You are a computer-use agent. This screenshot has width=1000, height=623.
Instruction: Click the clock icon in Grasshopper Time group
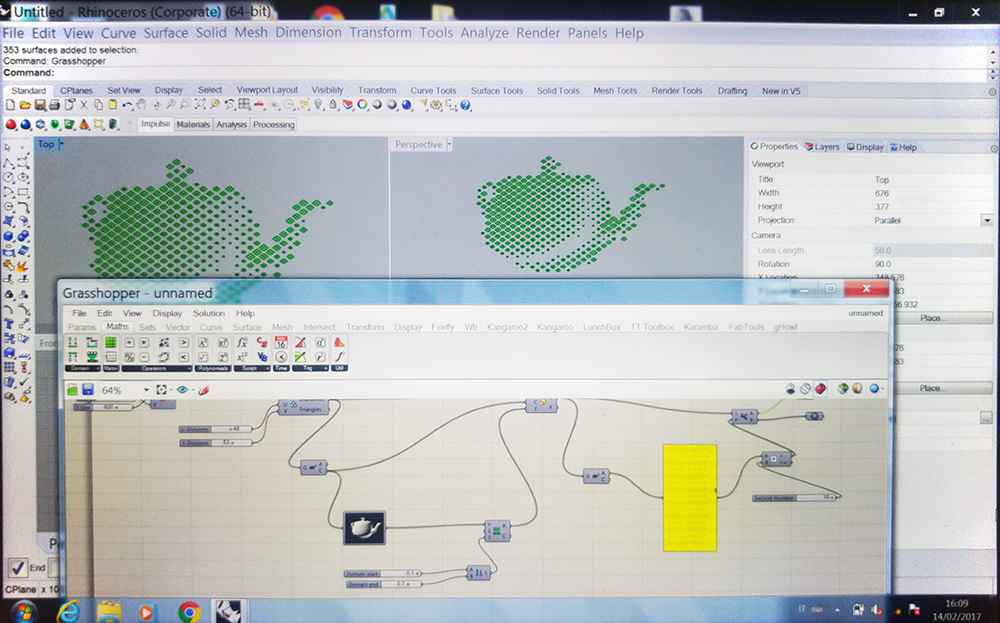pos(281,356)
